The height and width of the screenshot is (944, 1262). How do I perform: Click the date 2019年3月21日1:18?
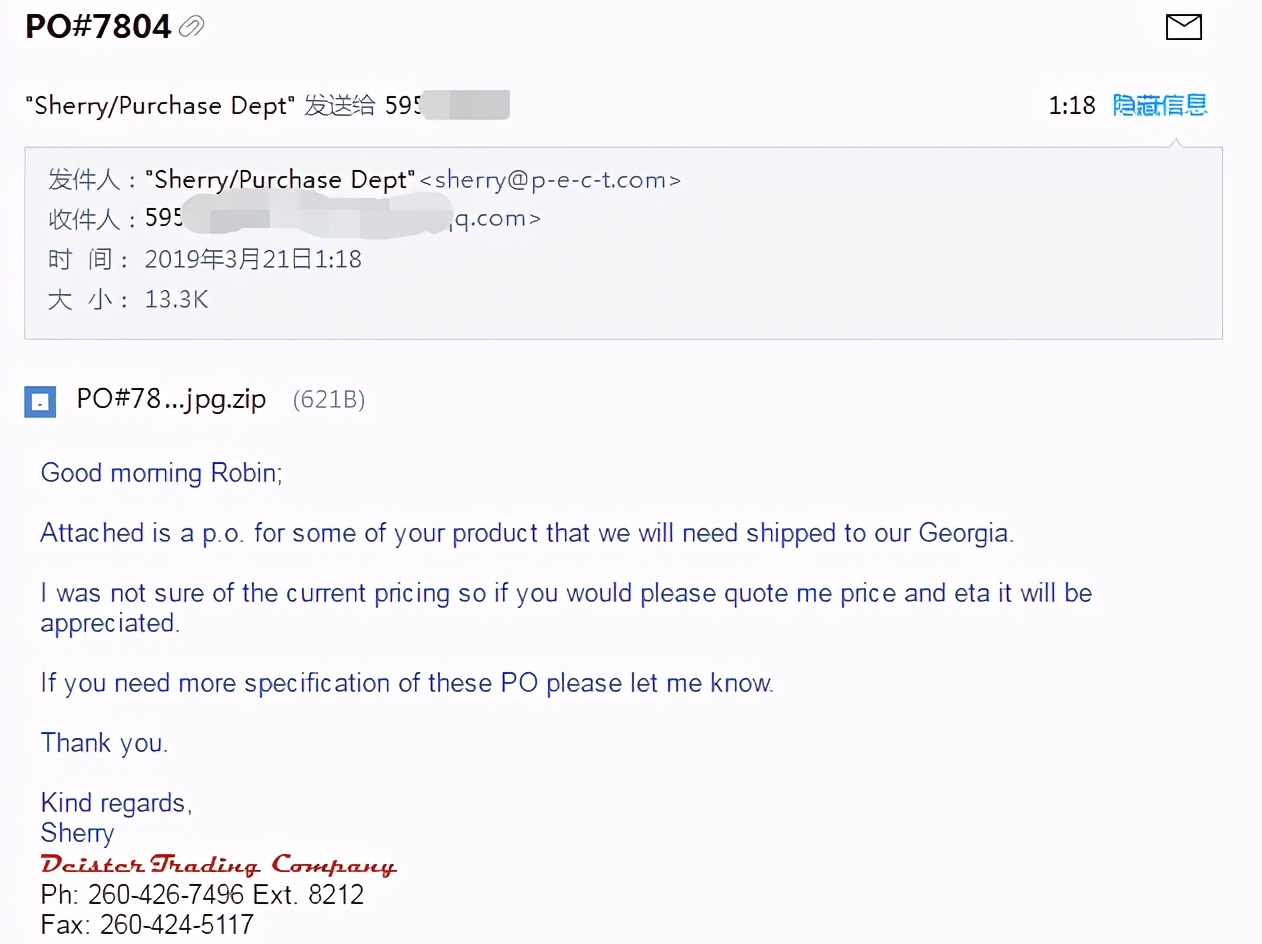253,260
